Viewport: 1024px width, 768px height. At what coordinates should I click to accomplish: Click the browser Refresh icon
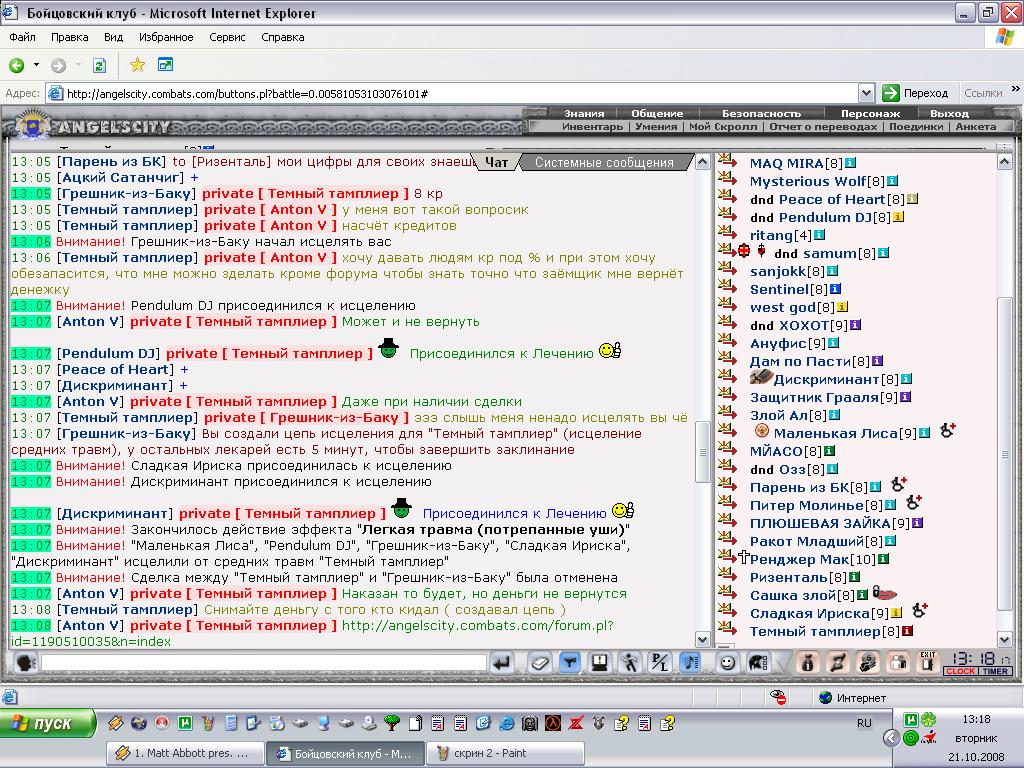click(x=99, y=65)
